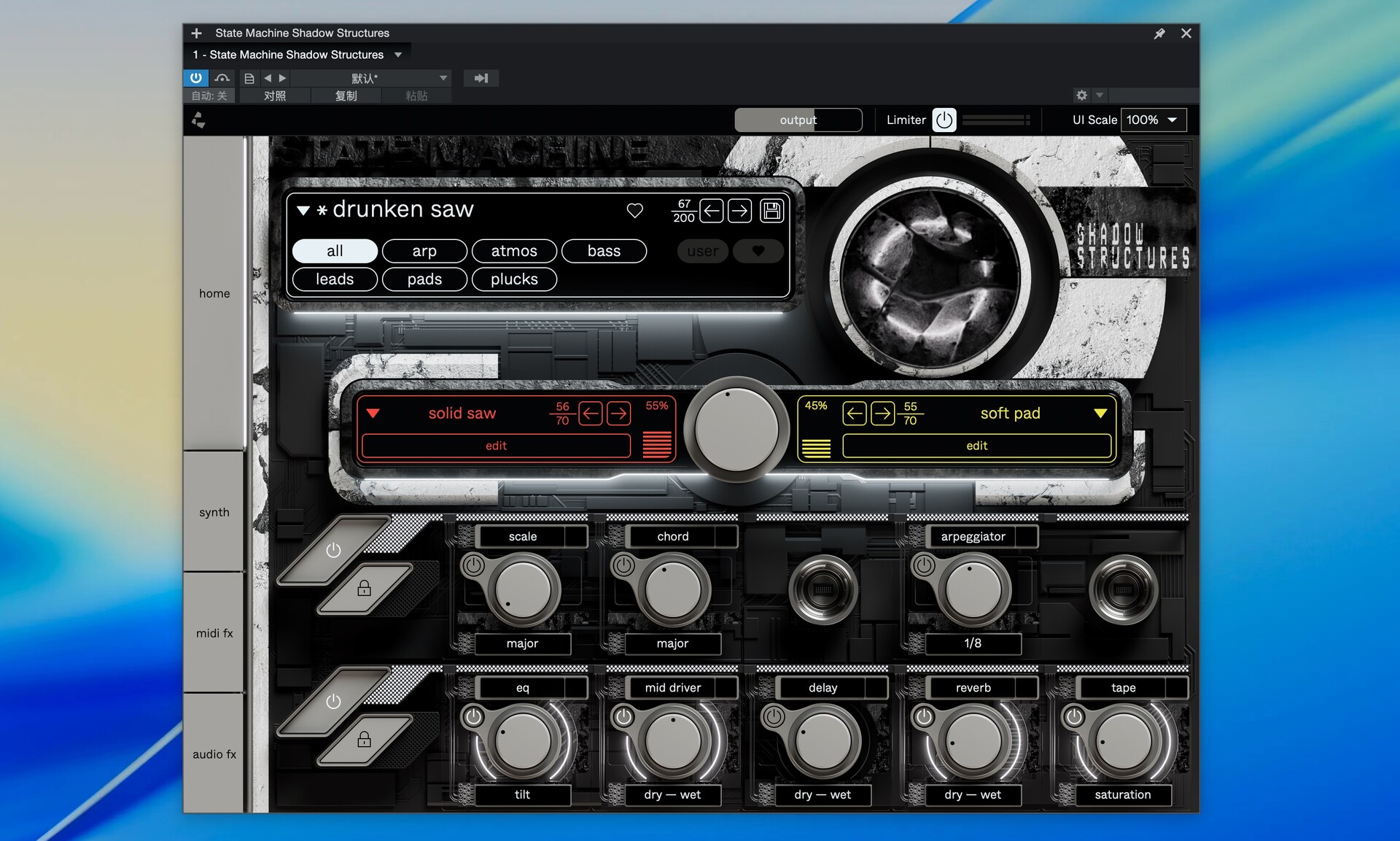This screenshot has height=841, width=1400.
Task: Select the leads preset category
Action: [335, 279]
